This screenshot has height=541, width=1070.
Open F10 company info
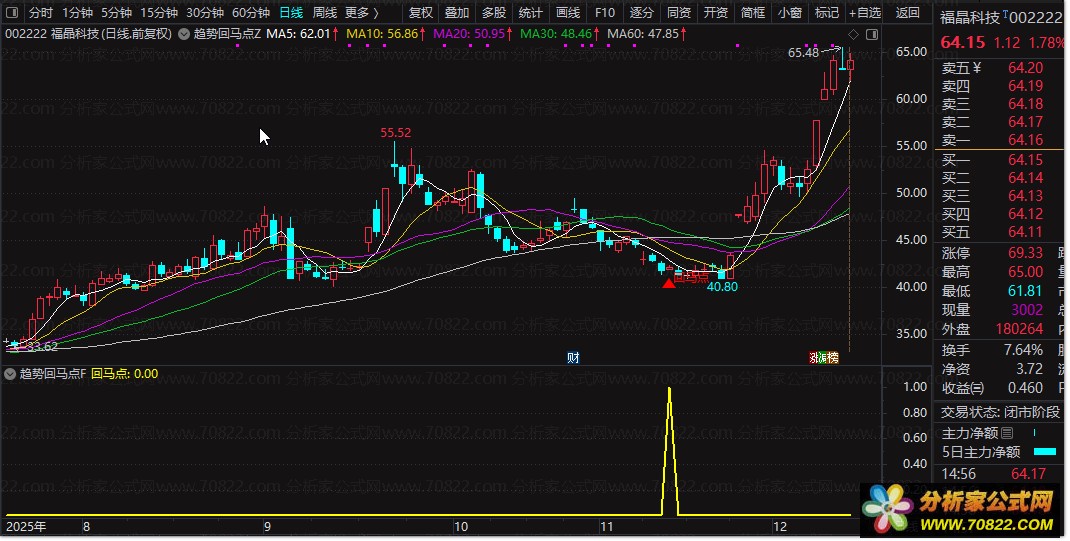tap(604, 12)
